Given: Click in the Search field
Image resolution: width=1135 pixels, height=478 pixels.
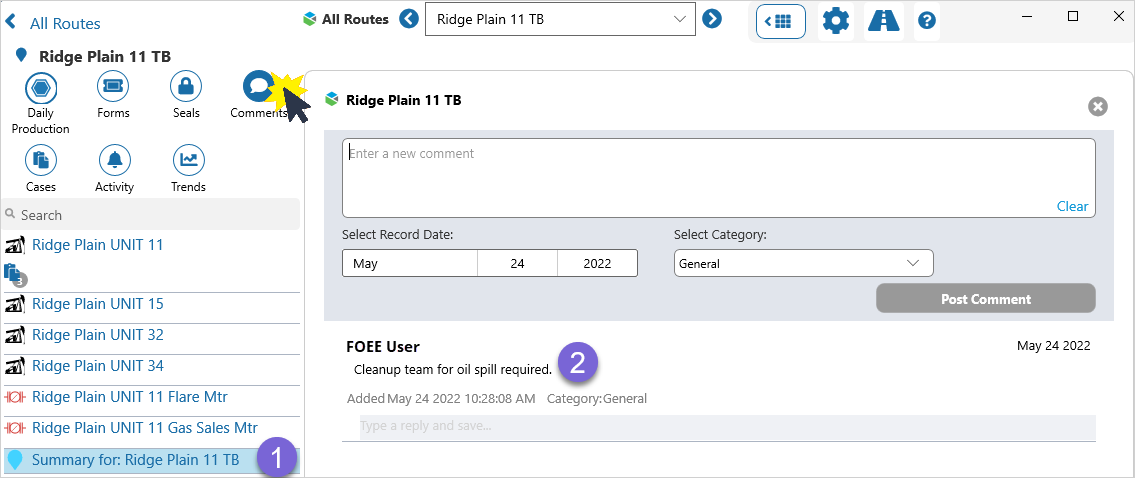Looking at the screenshot, I should [151, 215].
